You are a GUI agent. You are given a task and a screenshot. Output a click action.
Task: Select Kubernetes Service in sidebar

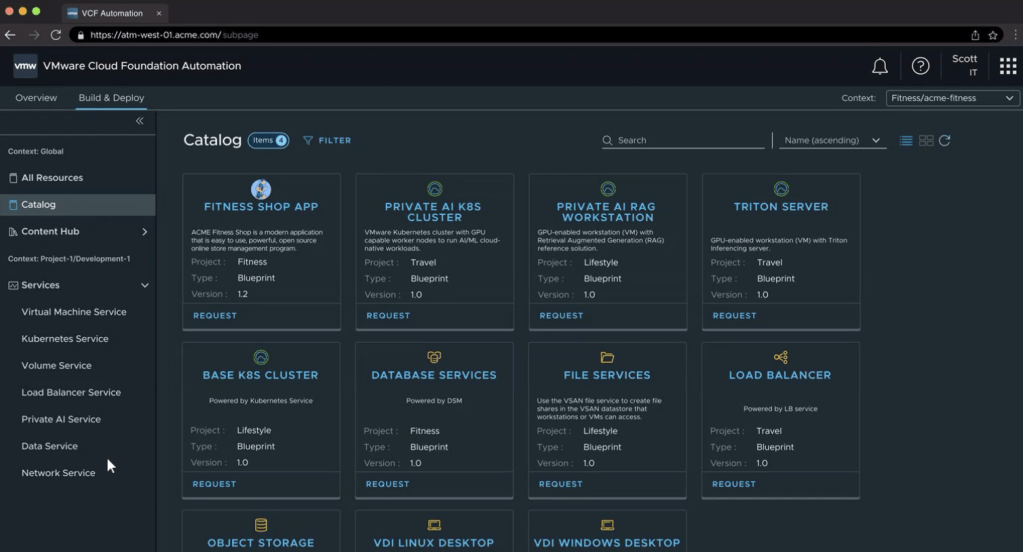pos(65,339)
